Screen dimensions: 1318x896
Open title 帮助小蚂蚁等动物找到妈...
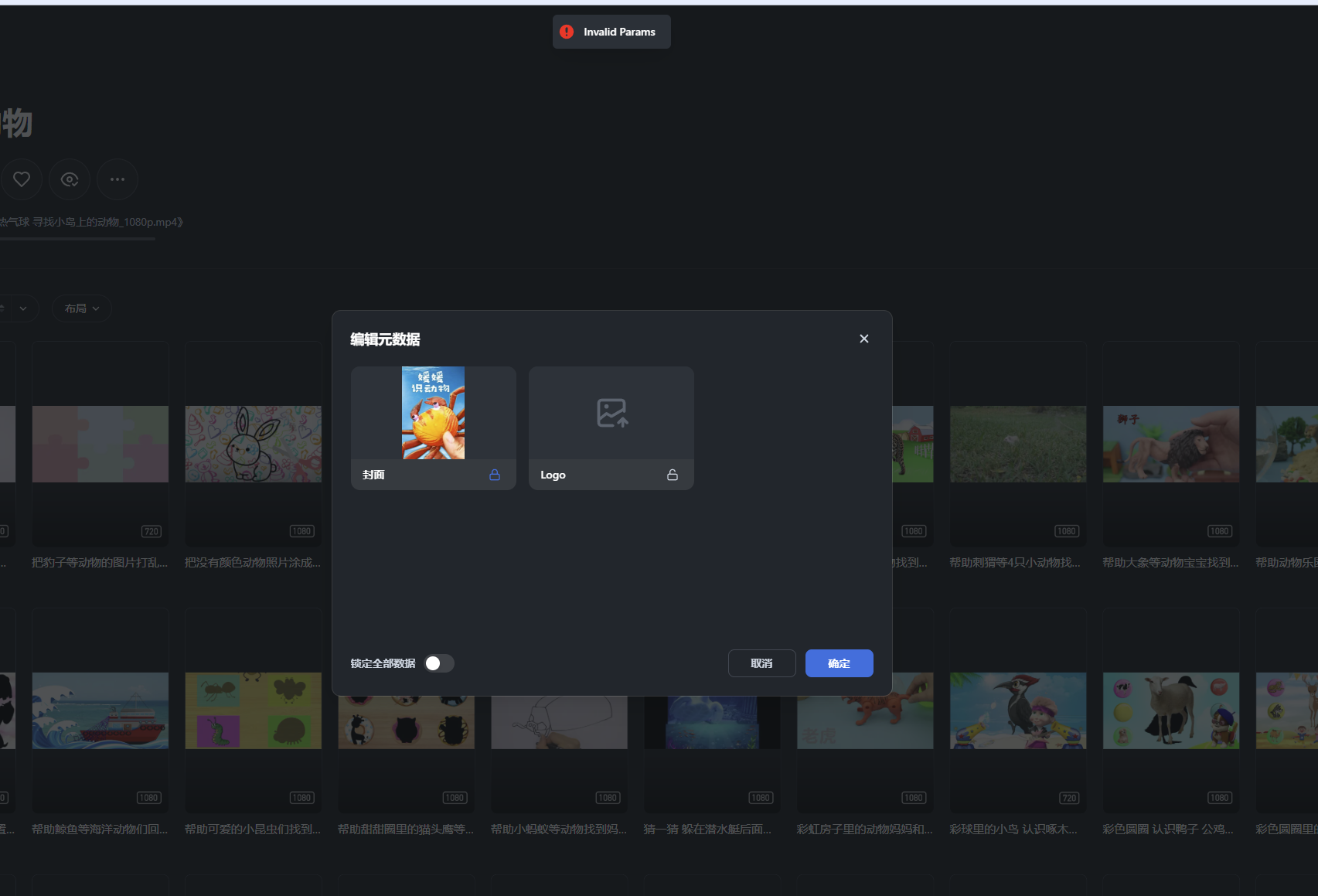(x=559, y=830)
